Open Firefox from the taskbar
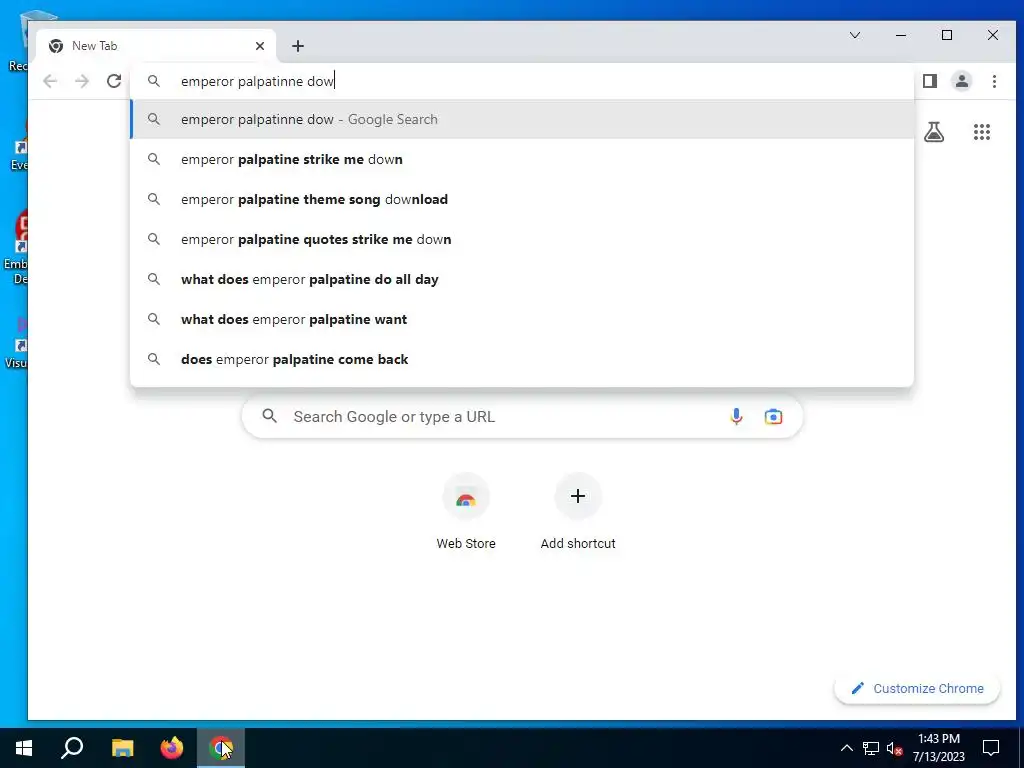This screenshot has width=1024, height=768. (172, 748)
